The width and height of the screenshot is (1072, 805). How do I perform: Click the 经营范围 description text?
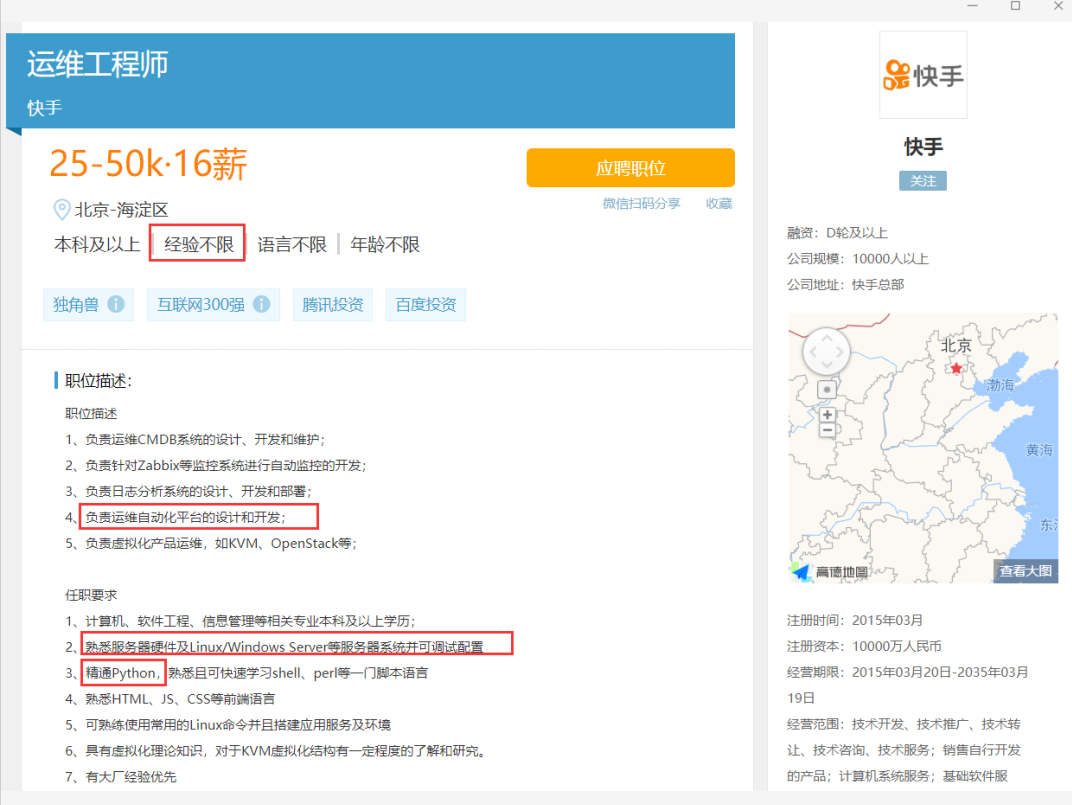904,750
